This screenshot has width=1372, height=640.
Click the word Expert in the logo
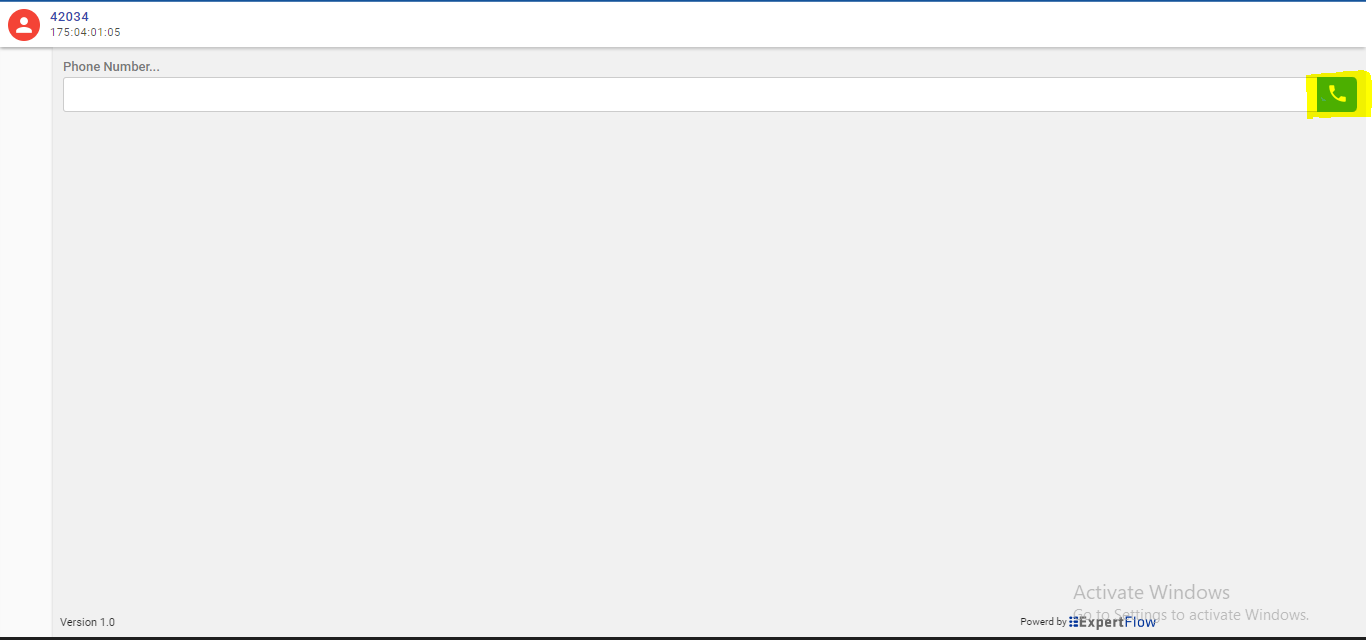click(1101, 622)
